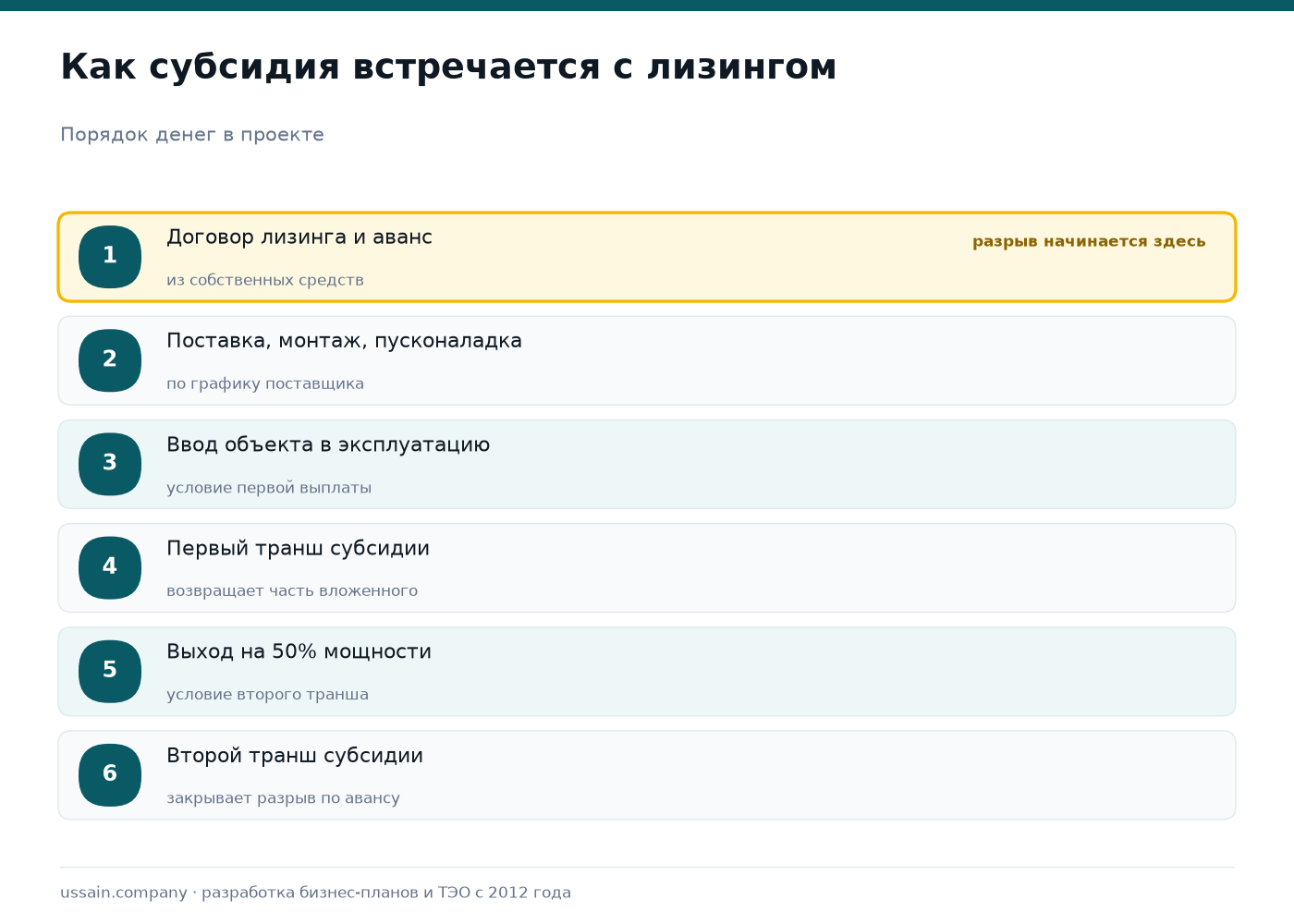
Task: Click 'Поставка, монтаж, пусконаладка' heading
Action: [x=344, y=341]
